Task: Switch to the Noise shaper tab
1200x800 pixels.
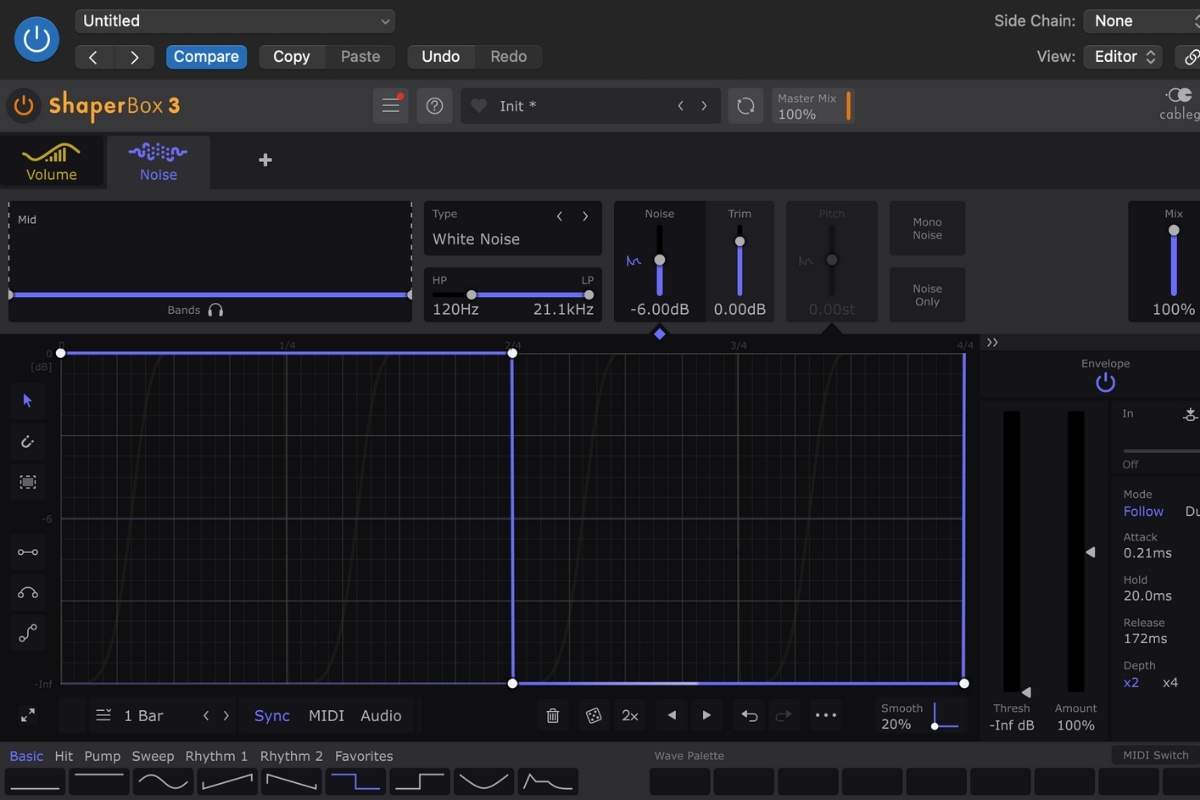Action: pyautogui.click(x=158, y=162)
